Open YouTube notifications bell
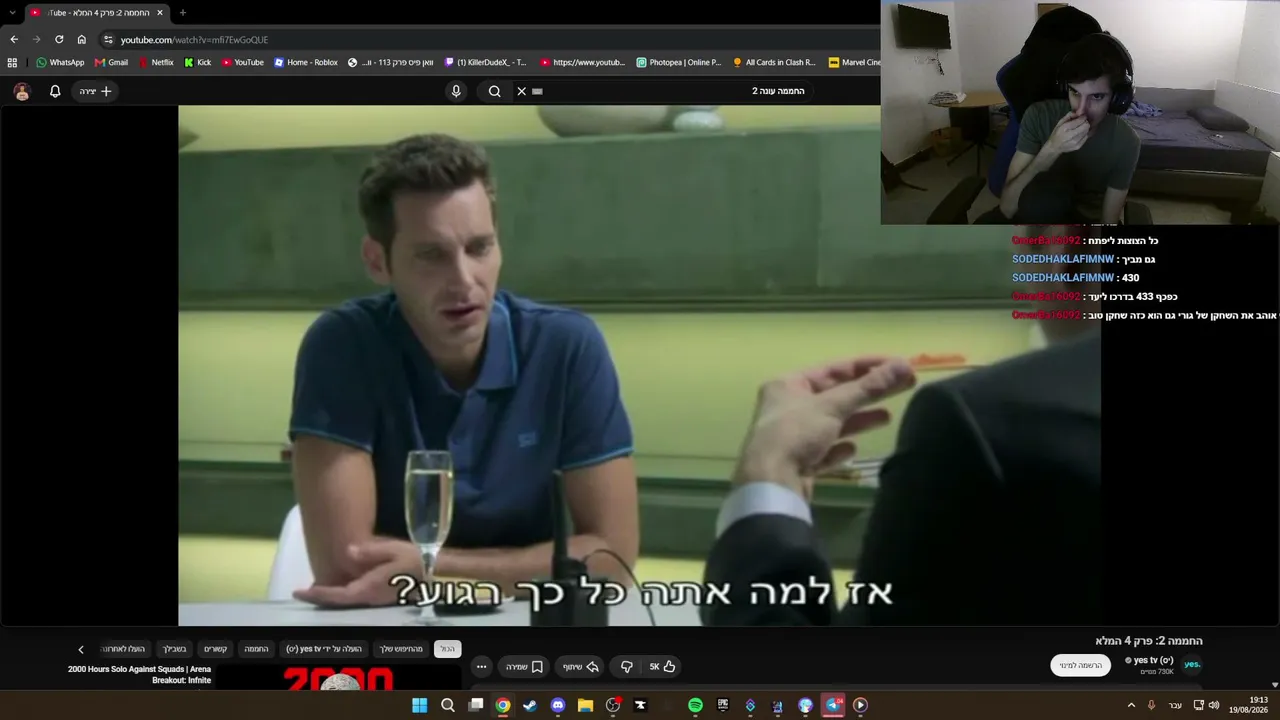The width and height of the screenshot is (1280, 720). click(x=55, y=91)
